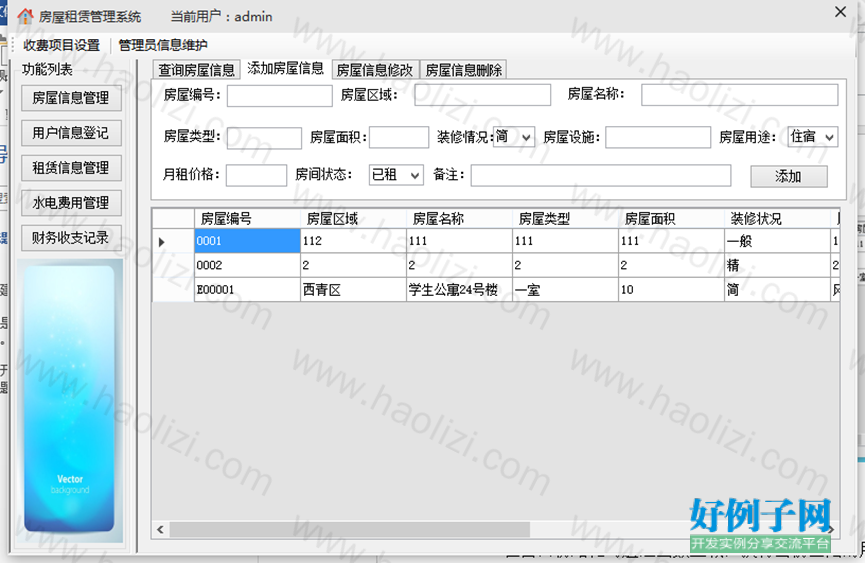Select the cell E00001
865x563 pixels.
pyautogui.click(x=247, y=289)
